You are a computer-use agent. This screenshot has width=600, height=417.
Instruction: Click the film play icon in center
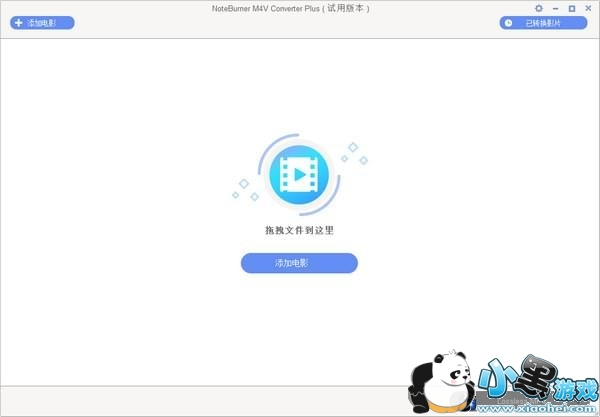click(x=299, y=175)
